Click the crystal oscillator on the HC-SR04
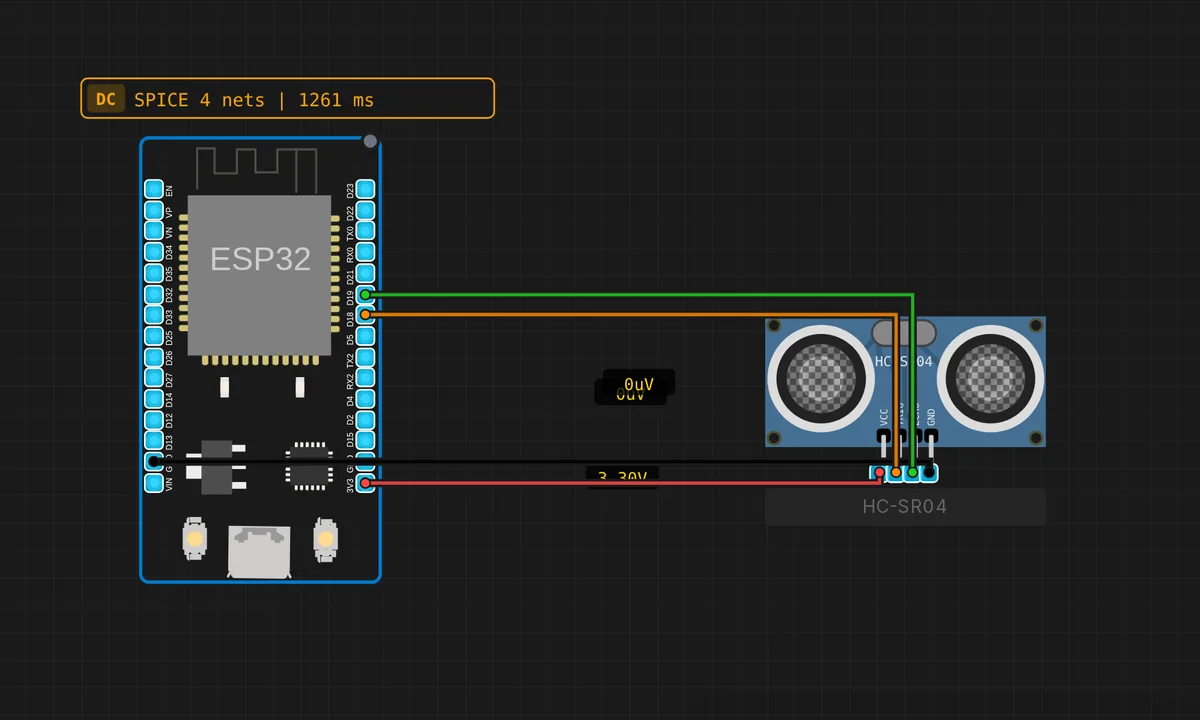1200x720 pixels. coord(903,332)
